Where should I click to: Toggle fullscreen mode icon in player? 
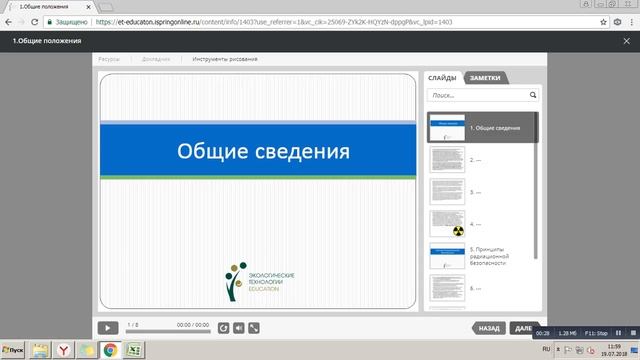point(254,328)
